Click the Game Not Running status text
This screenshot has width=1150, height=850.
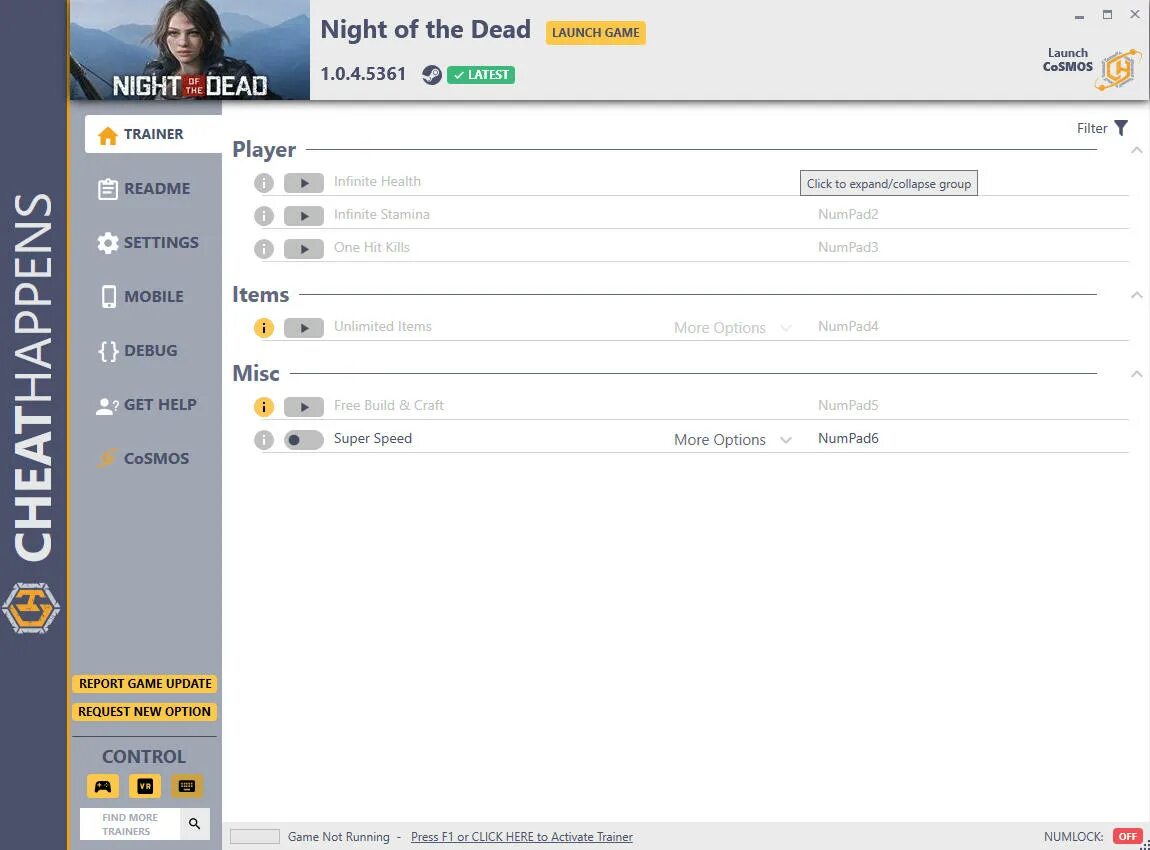(338, 837)
